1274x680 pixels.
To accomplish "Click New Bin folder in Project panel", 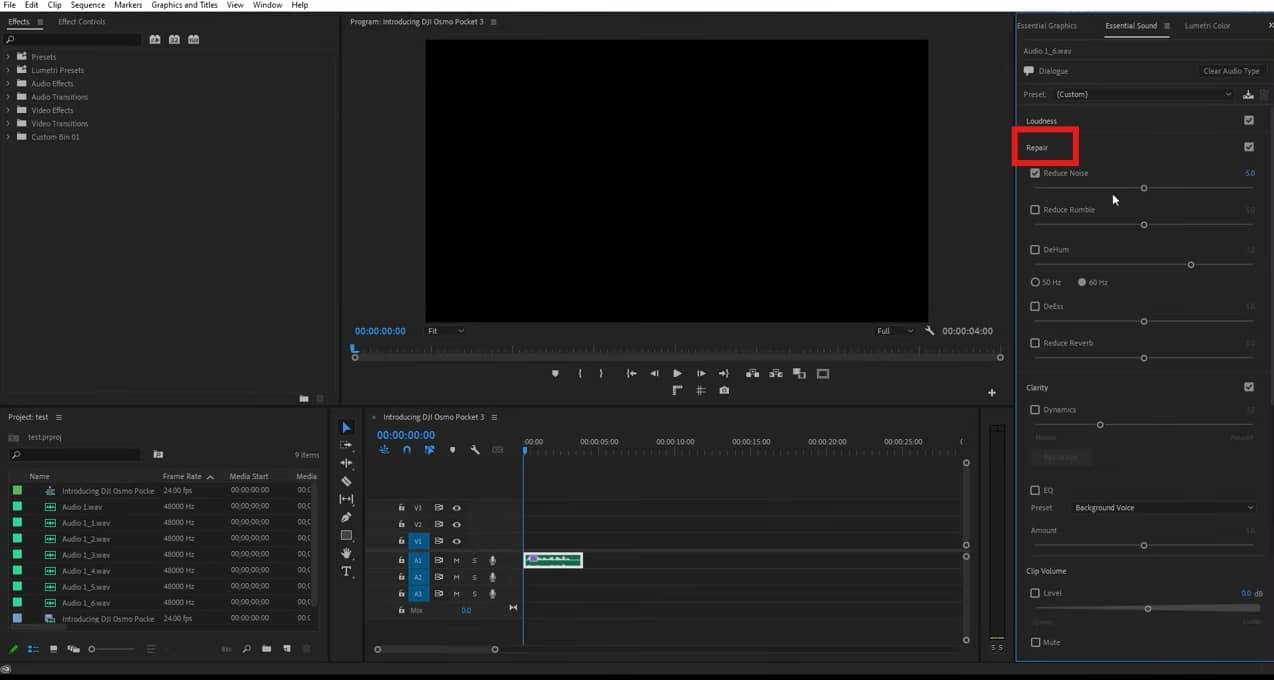I will coord(267,649).
